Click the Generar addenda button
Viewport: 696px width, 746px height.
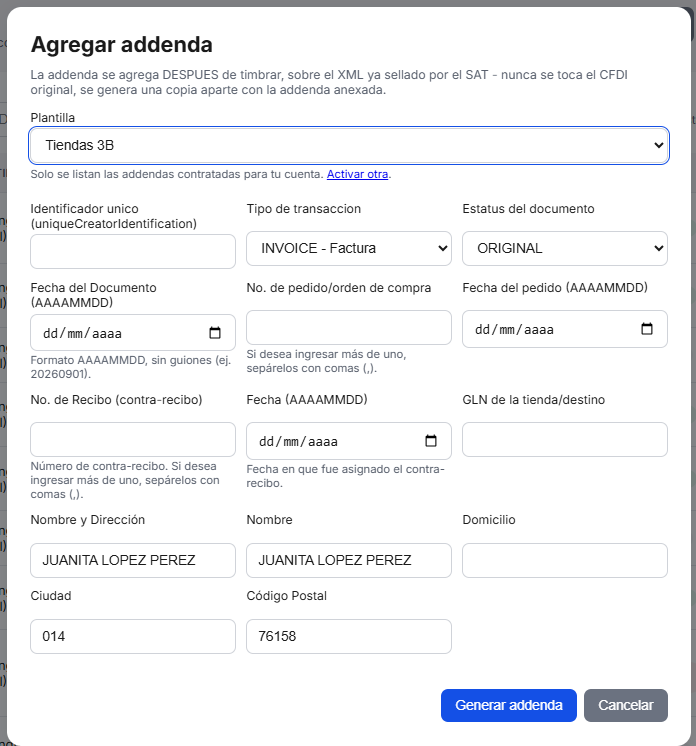point(509,705)
